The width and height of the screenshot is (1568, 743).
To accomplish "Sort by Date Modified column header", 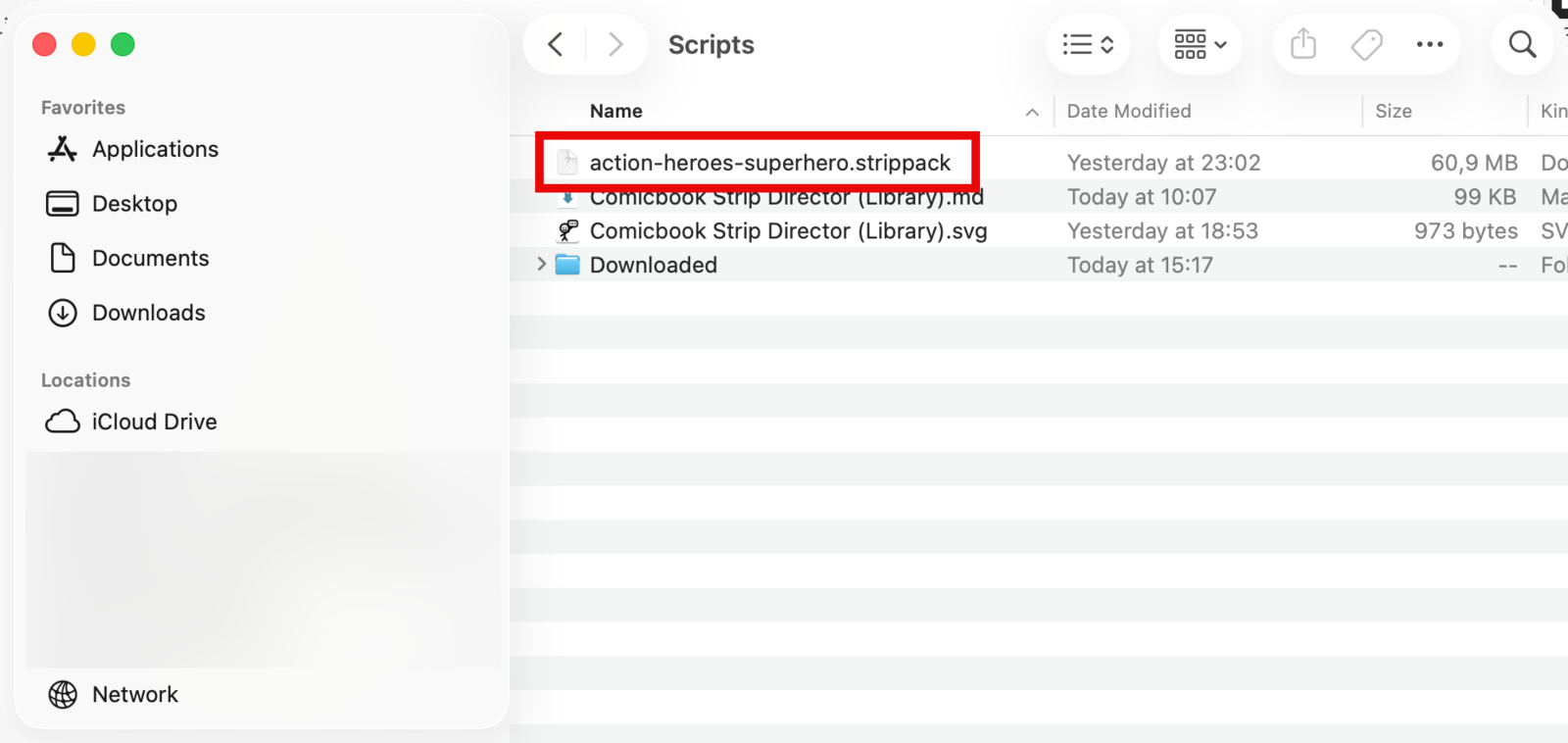I will [x=1129, y=111].
